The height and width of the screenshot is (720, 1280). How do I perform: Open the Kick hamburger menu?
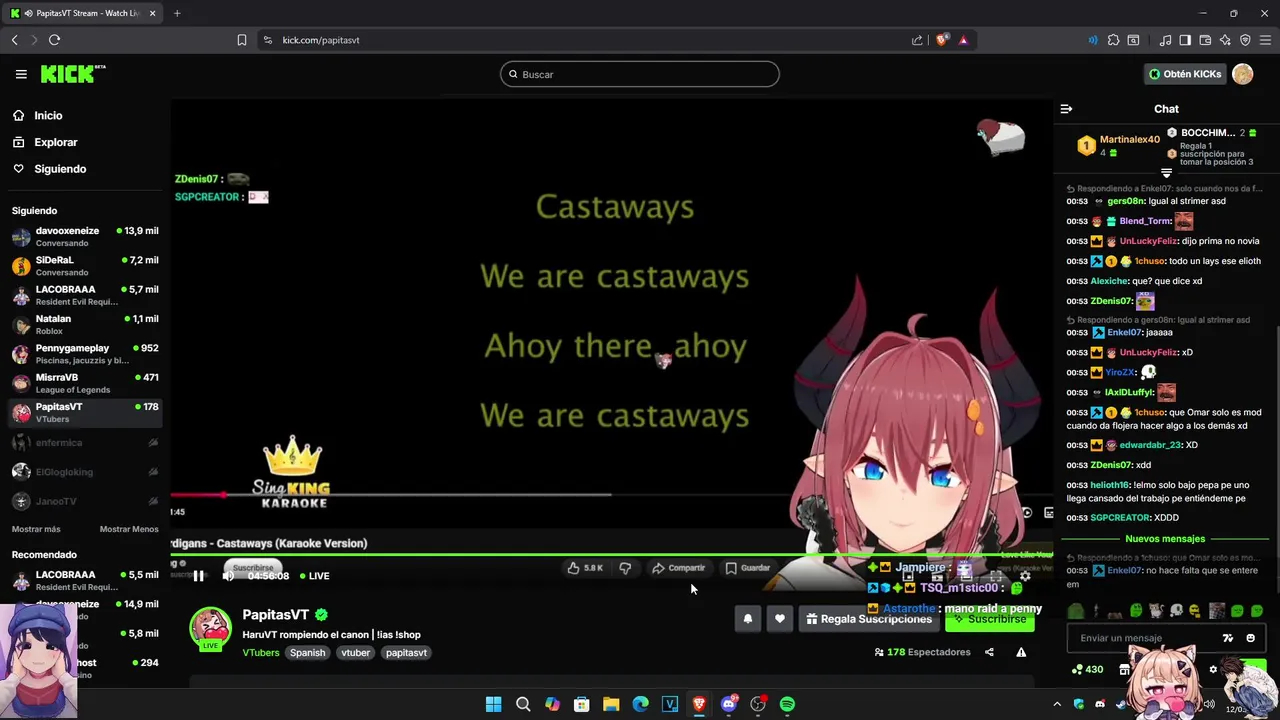tap(21, 74)
